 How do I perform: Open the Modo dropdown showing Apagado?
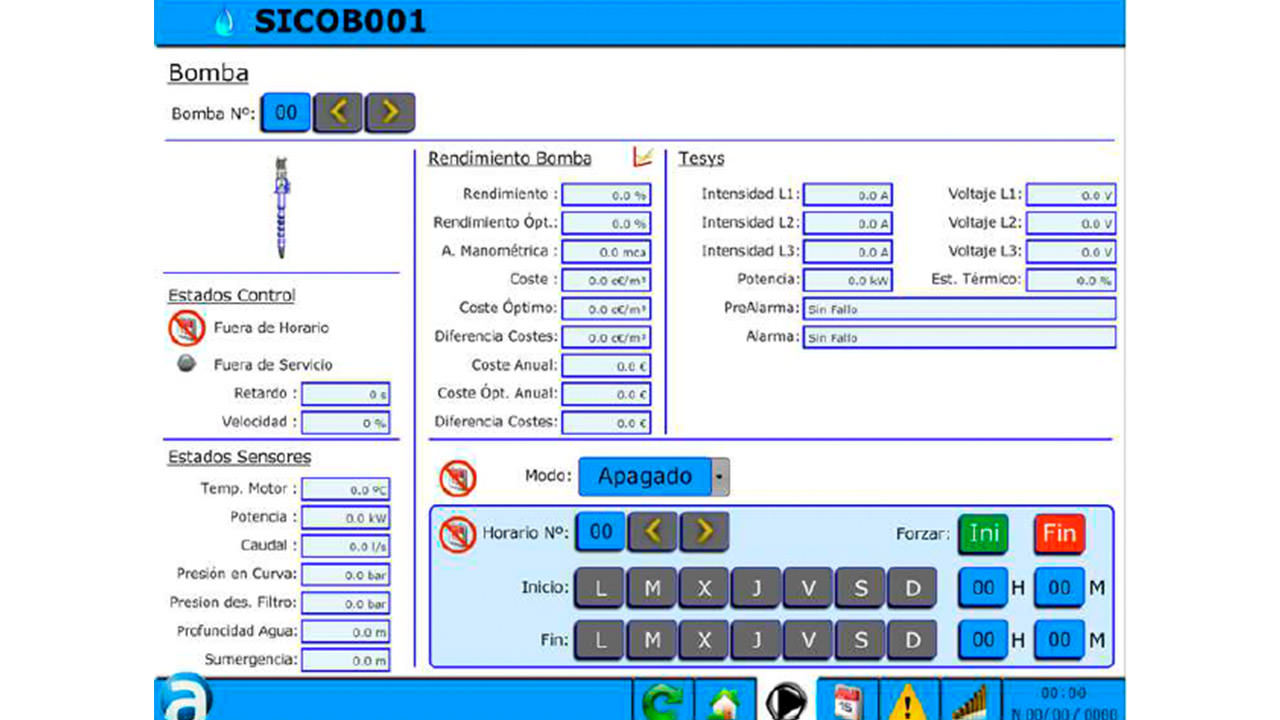click(x=654, y=477)
